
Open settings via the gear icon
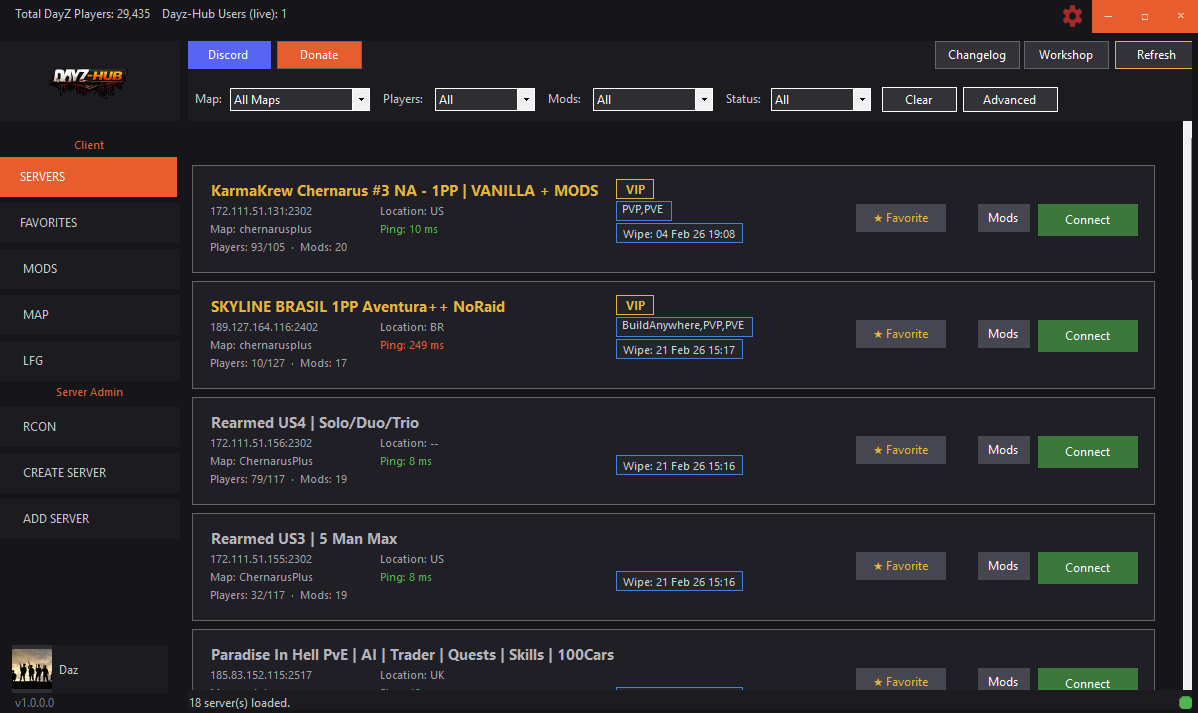[1071, 16]
